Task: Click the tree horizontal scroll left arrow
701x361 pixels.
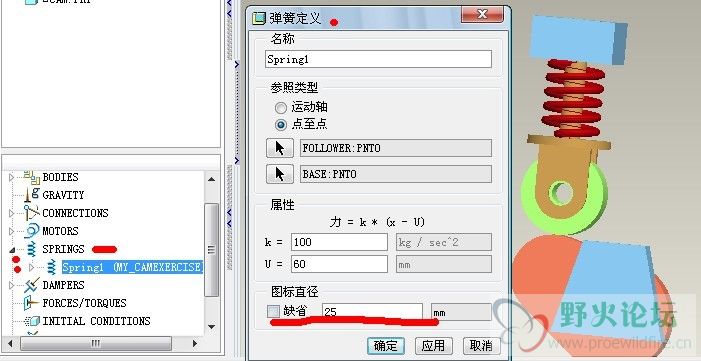Action: pos(10,344)
